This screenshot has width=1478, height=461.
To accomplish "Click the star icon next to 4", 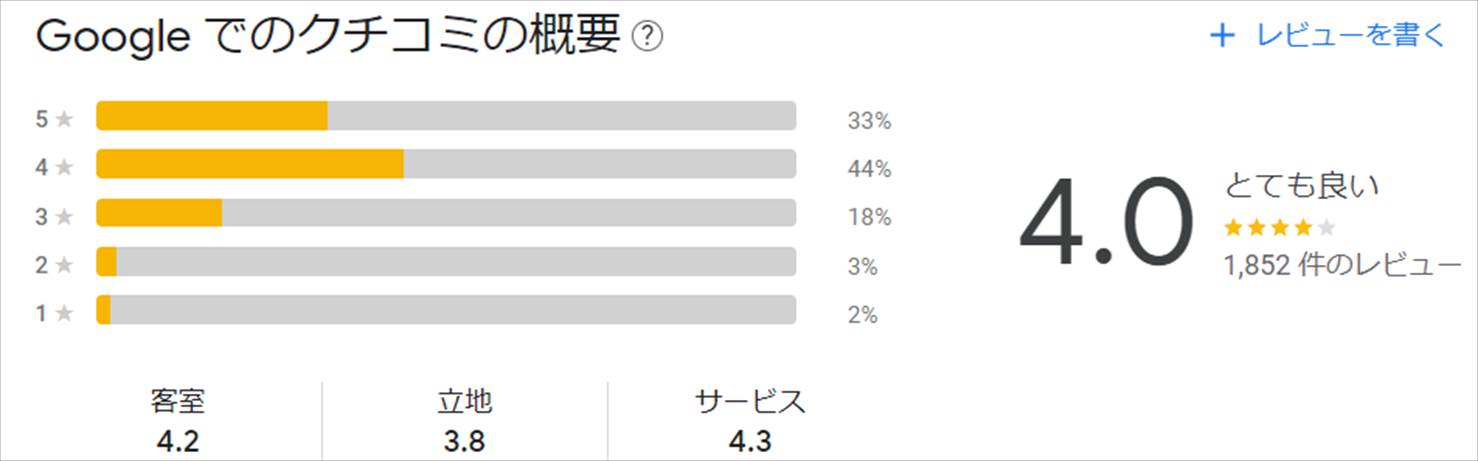I will [64, 168].
